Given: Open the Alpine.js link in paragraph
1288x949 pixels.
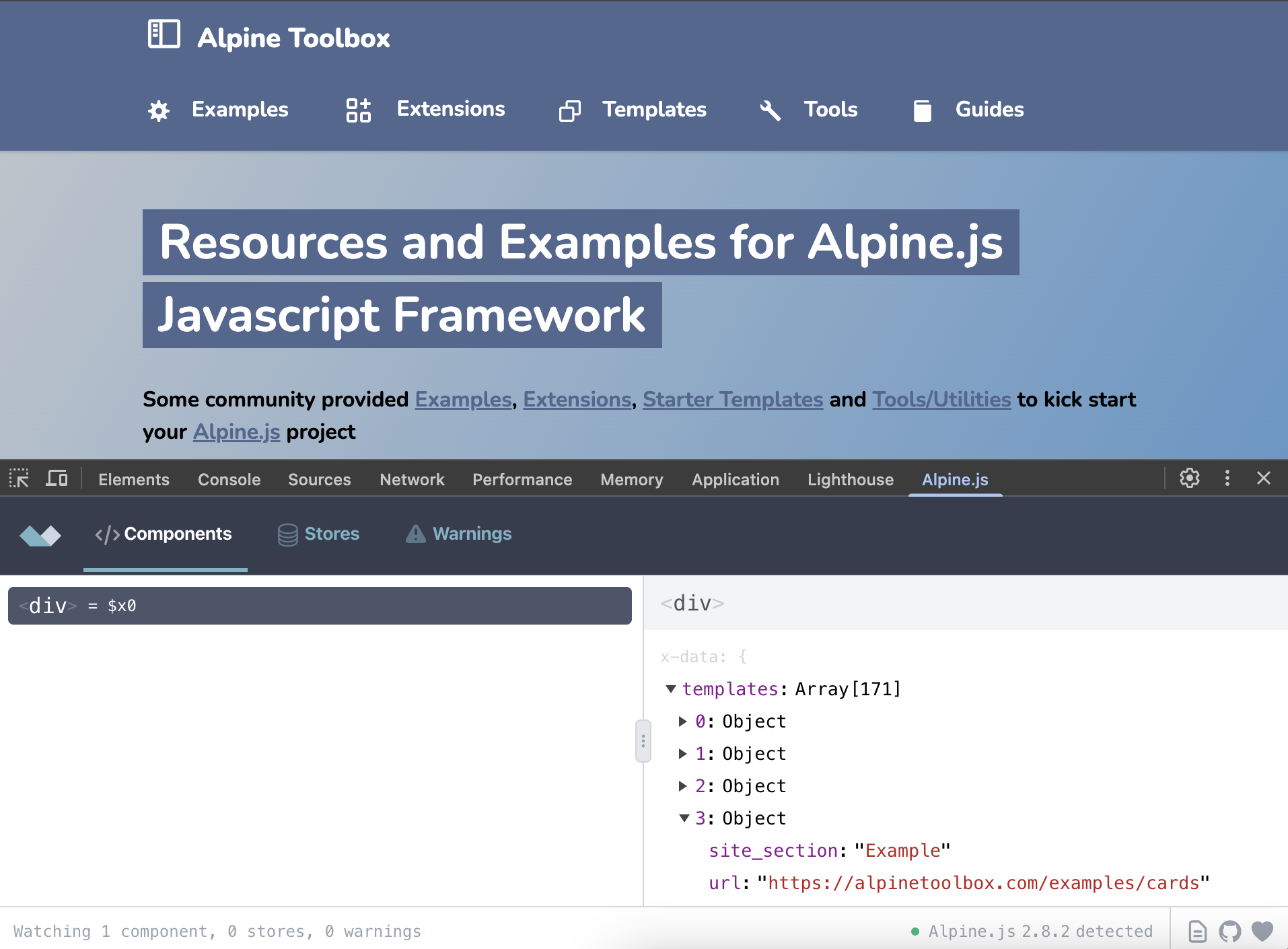Looking at the screenshot, I should click(237, 431).
